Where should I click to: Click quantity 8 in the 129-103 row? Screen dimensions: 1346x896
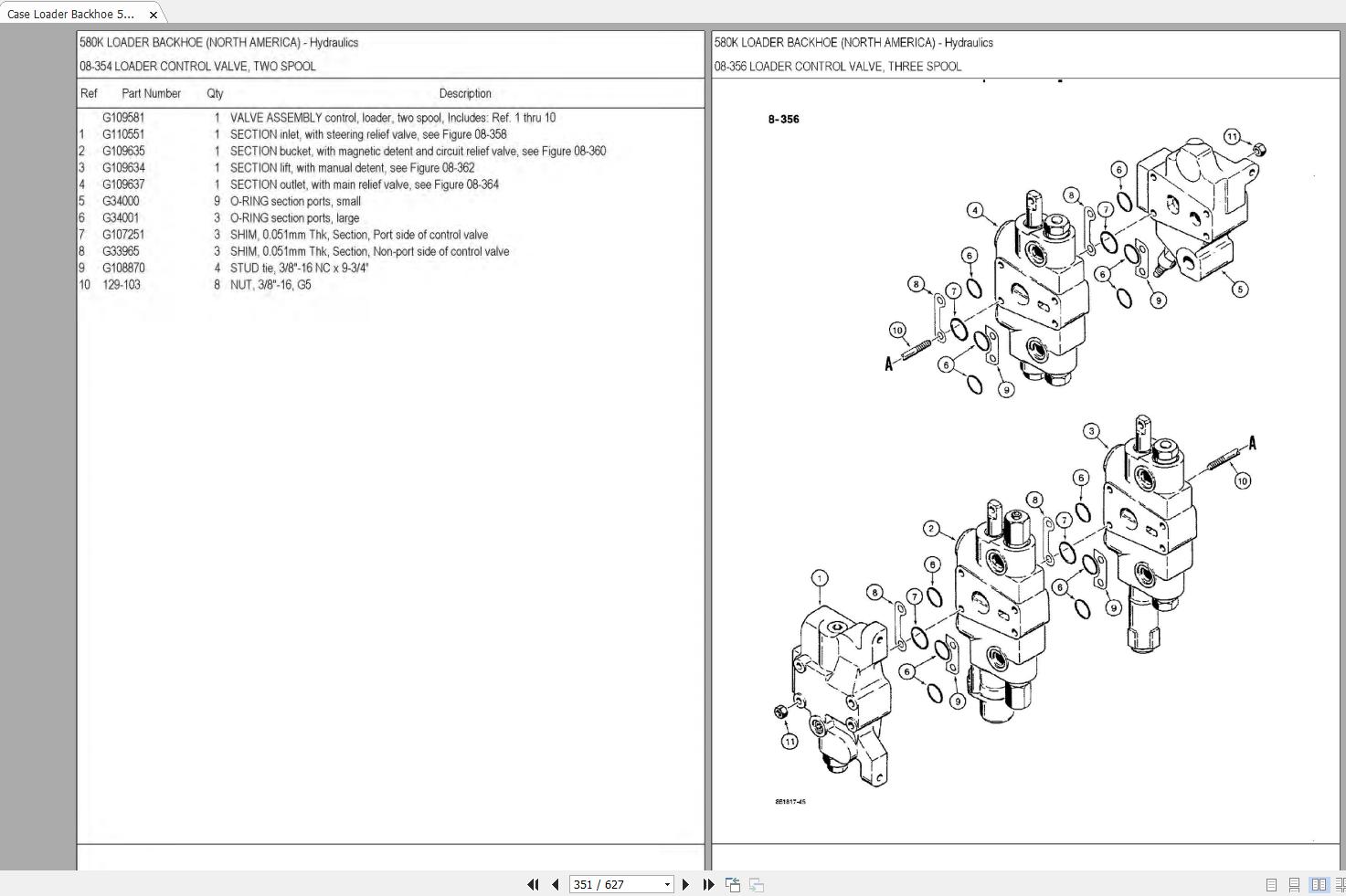tap(217, 285)
